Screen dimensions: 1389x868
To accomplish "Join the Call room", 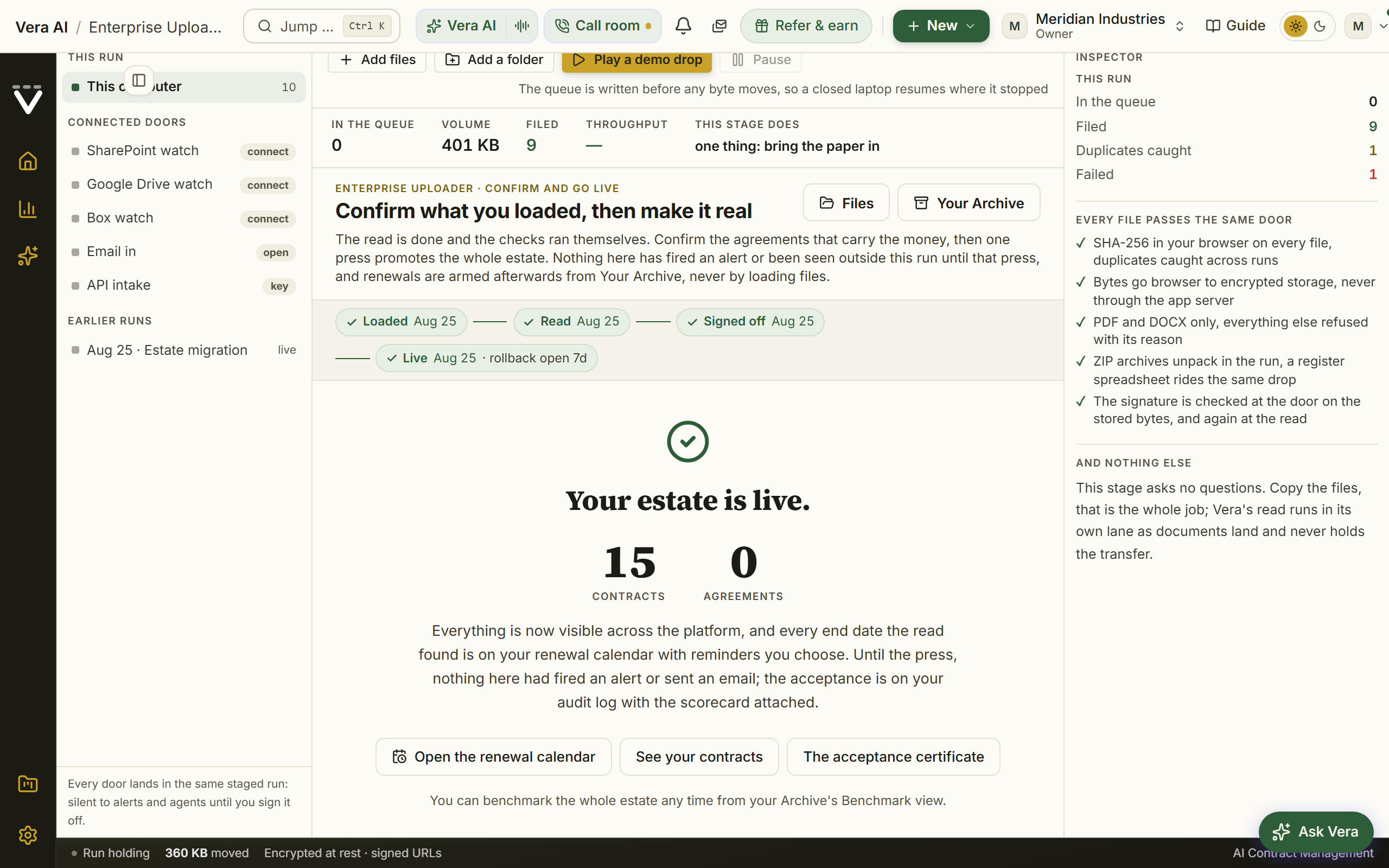I will 603,26.
